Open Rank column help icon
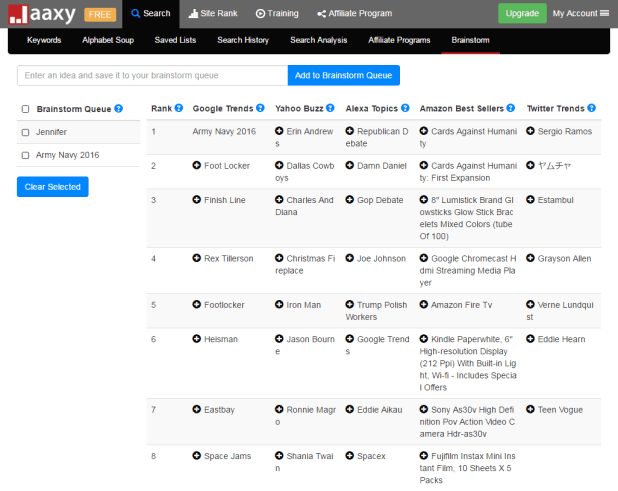The image size is (618, 491). click(179, 108)
